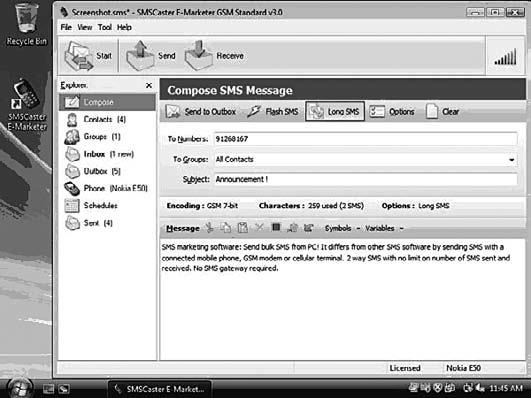Click the Groups people icon in Explorer
The width and height of the screenshot is (531, 398).
point(72,137)
